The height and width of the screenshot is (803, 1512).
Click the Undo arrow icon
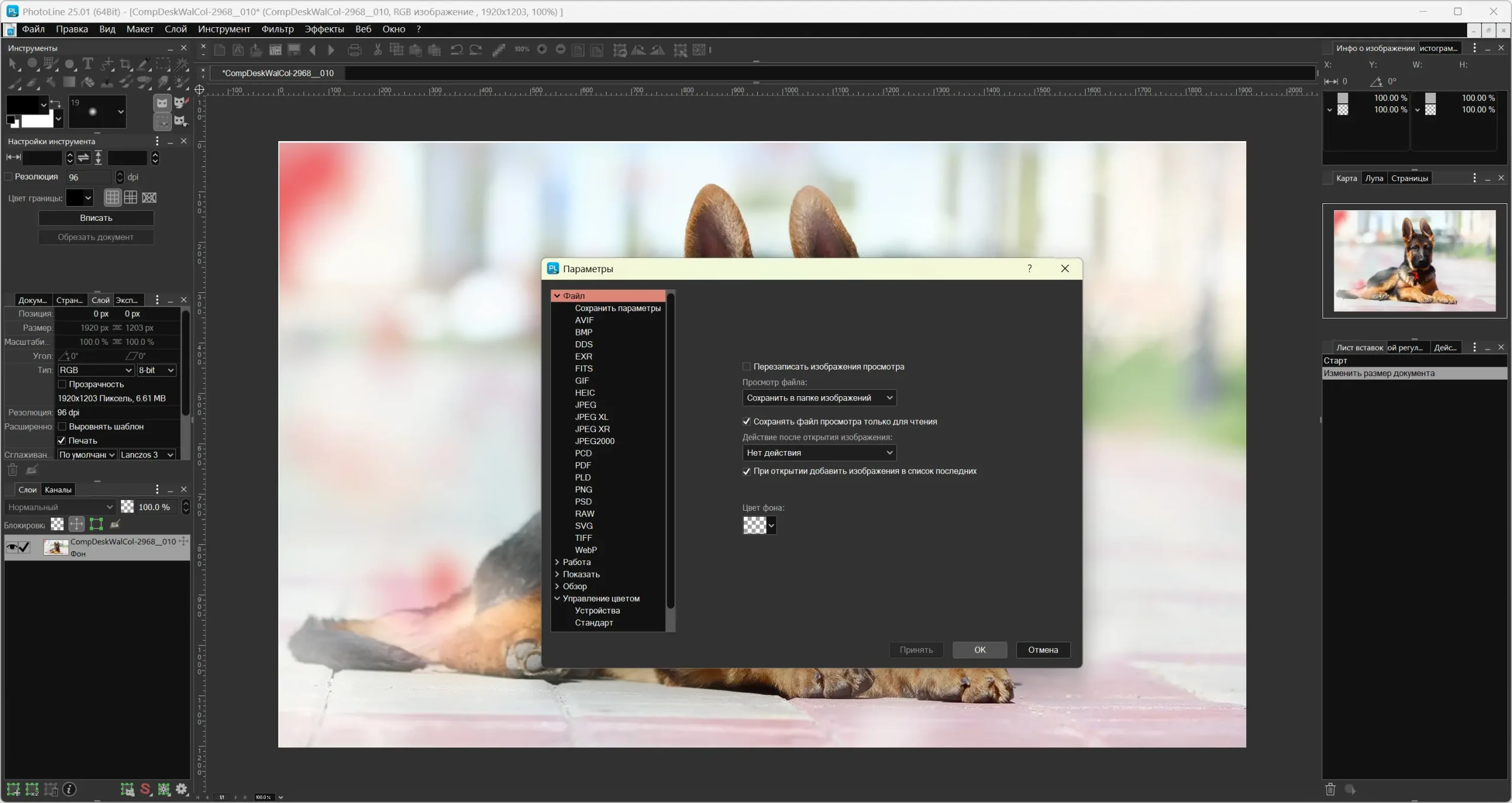click(456, 50)
